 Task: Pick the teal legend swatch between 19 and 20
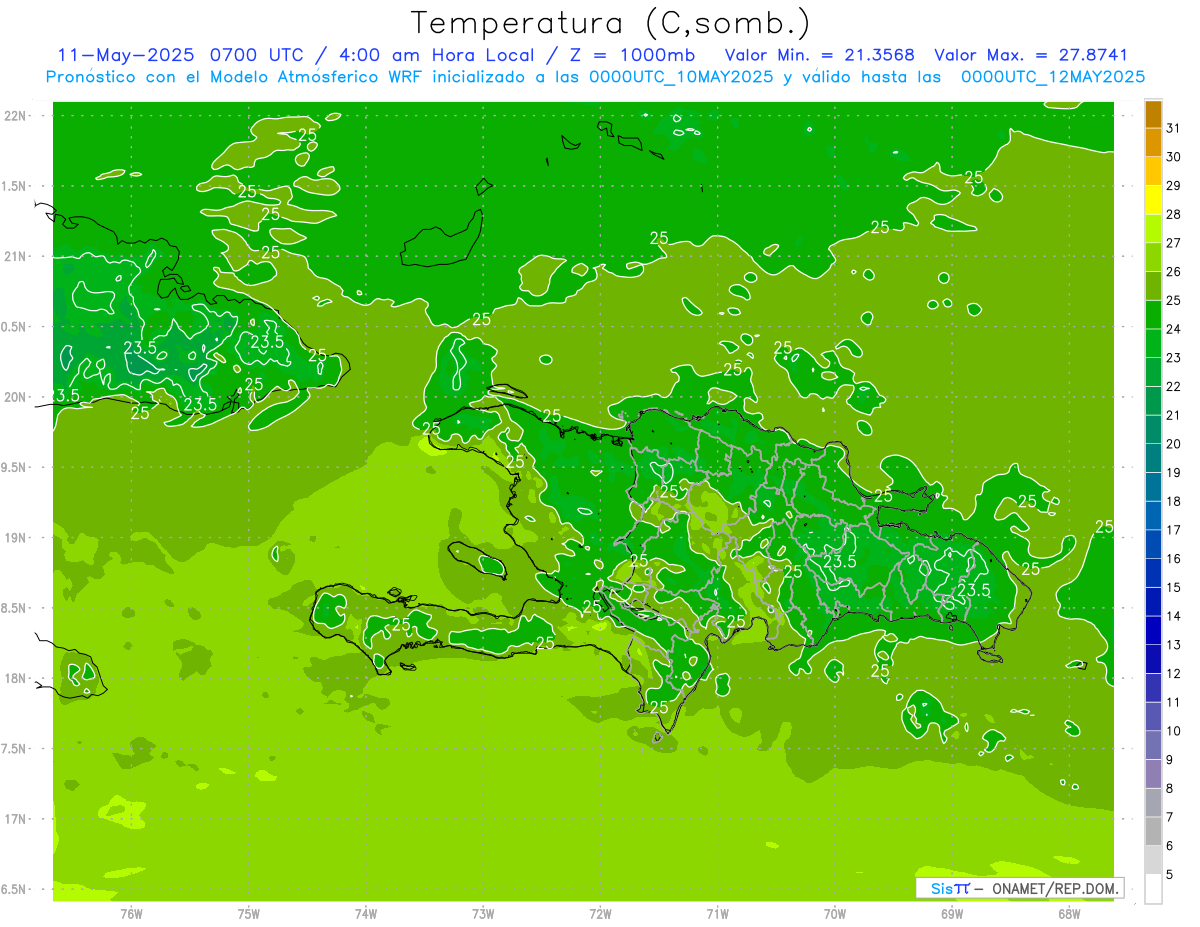(1154, 458)
